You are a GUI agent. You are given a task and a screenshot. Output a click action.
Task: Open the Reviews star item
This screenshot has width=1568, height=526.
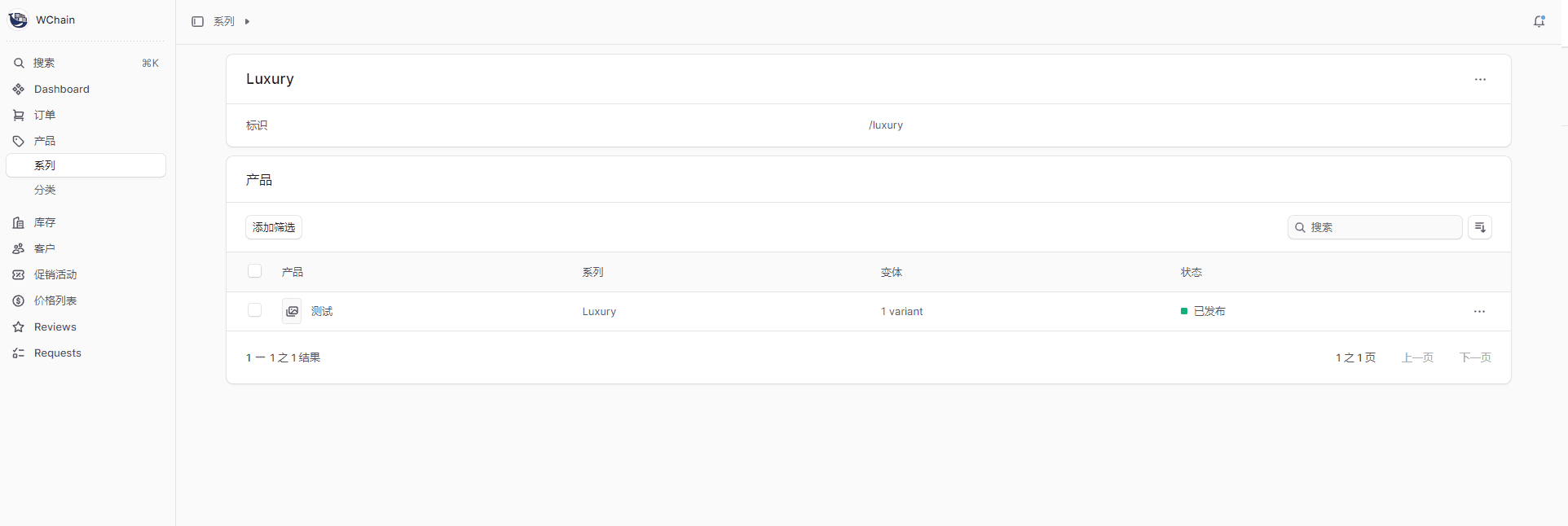55,327
